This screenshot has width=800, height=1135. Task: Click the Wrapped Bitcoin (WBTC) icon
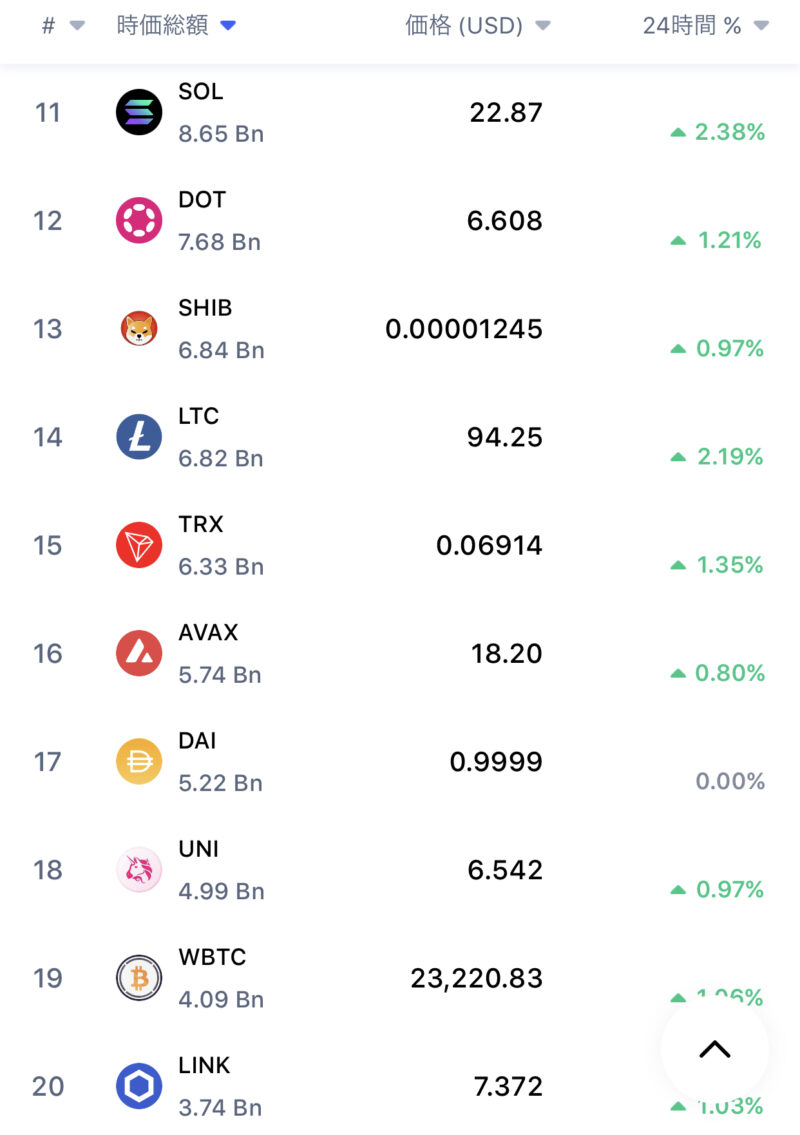pos(139,978)
